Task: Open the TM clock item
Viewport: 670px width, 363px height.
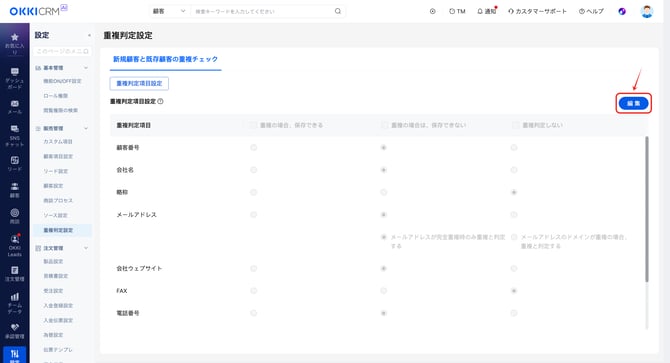Action: pos(457,12)
